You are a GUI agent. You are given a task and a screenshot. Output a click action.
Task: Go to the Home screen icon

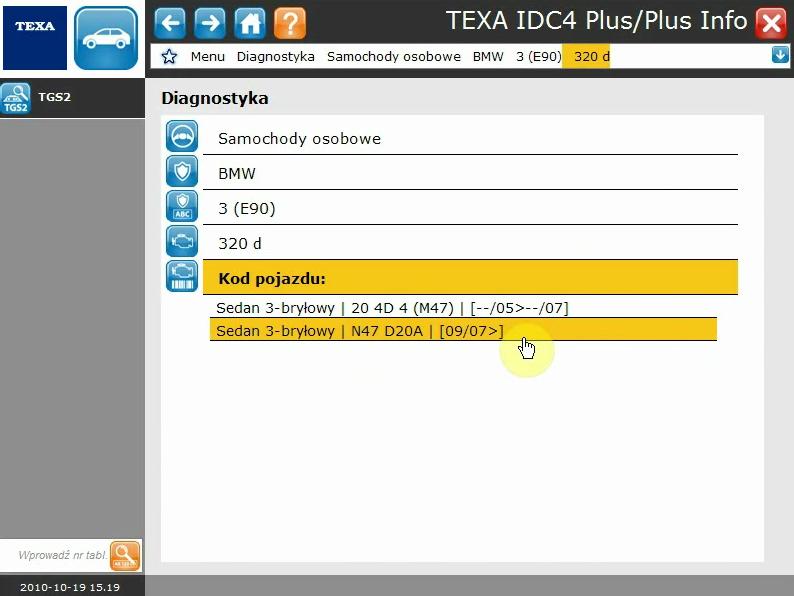coord(250,22)
